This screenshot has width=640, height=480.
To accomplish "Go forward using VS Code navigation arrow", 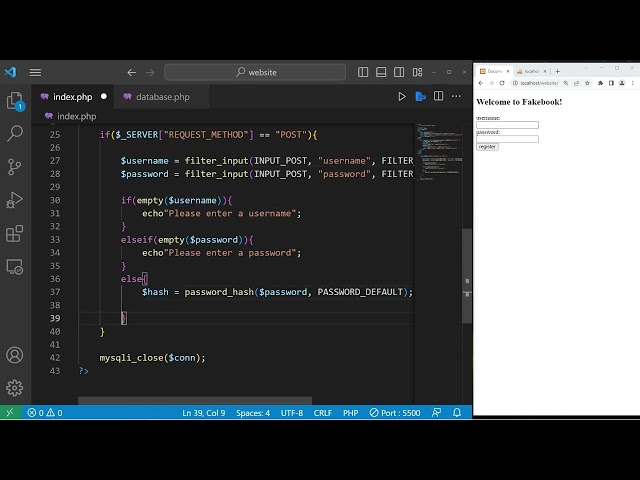I will [150, 72].
